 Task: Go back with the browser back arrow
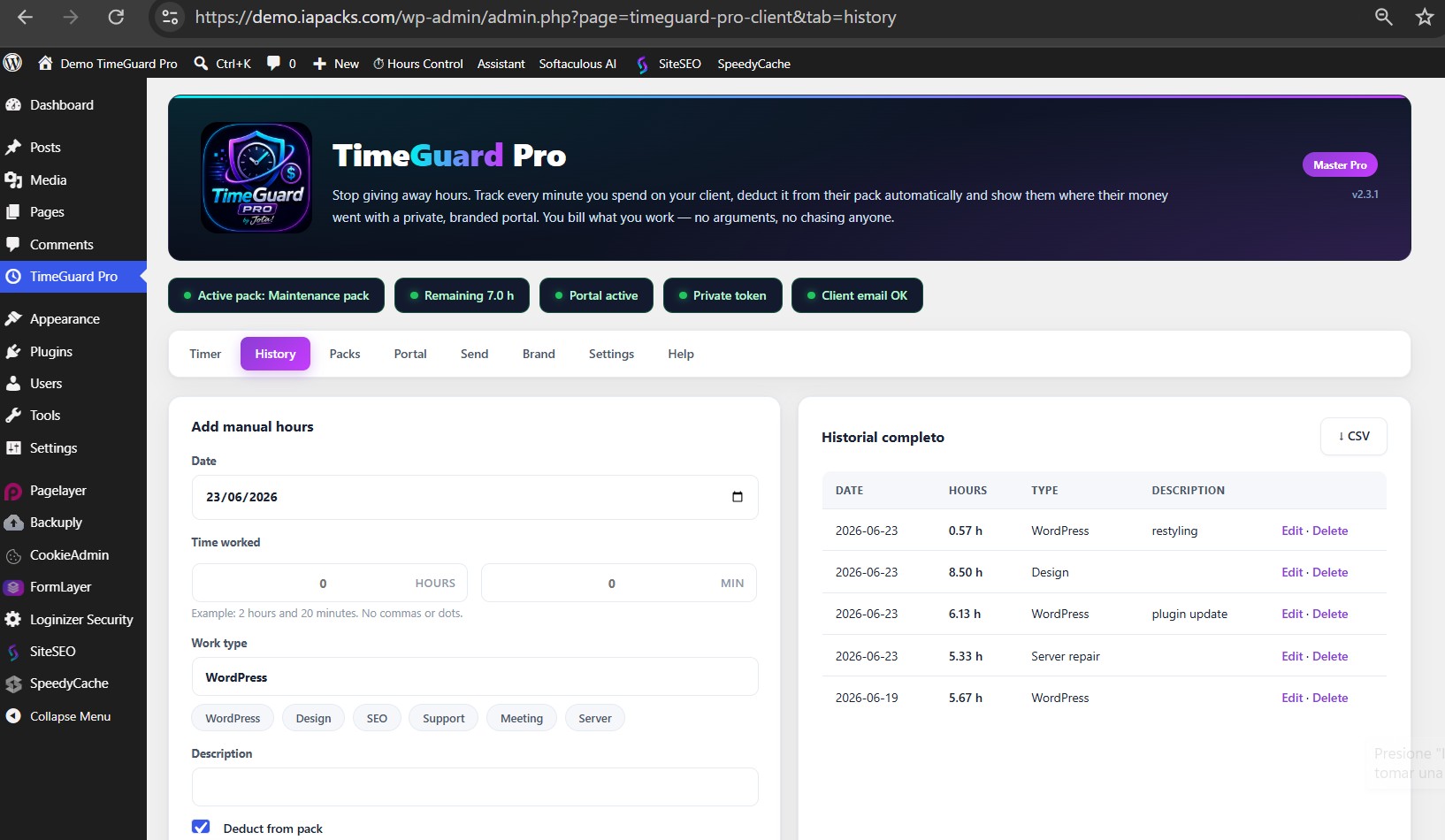pos(25,17)
